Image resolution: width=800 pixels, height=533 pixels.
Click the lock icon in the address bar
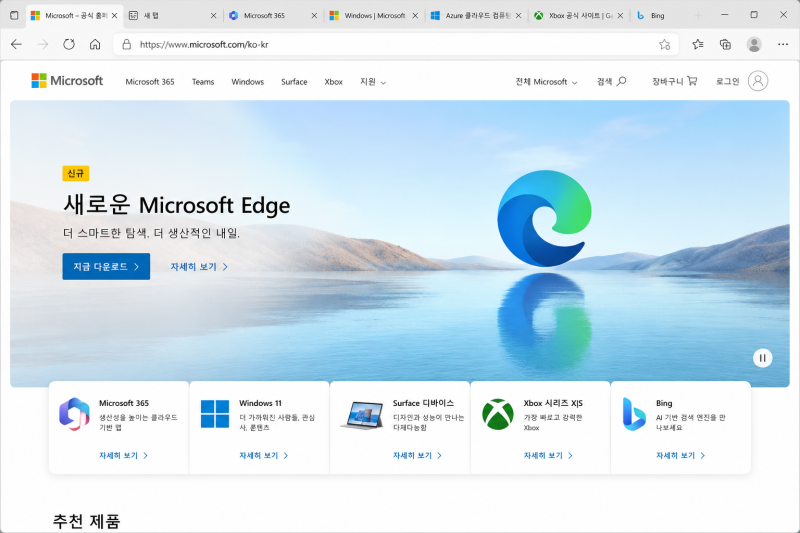point(127,44)
